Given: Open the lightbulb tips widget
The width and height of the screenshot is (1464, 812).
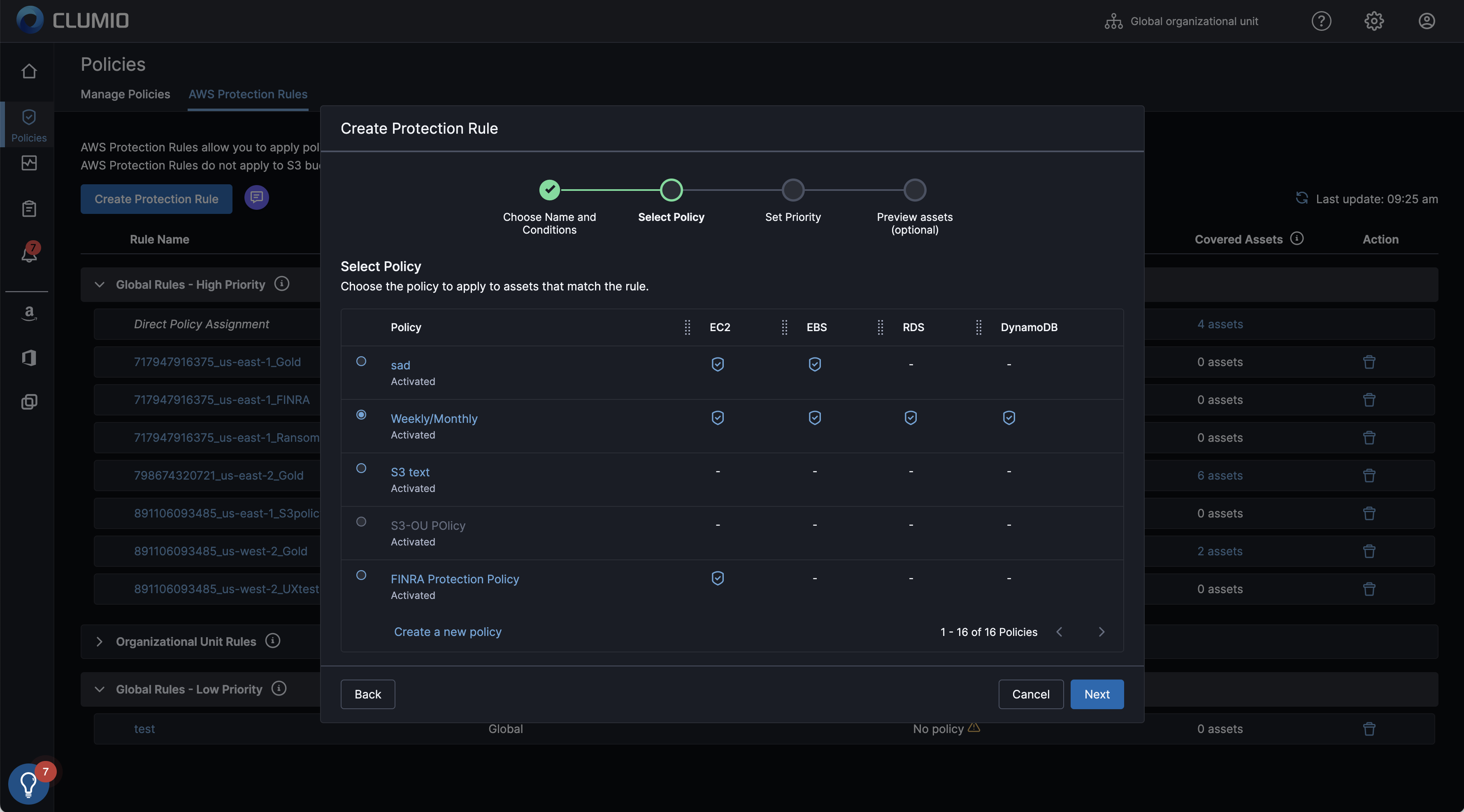Looking at the screenshot, I should point(28,784).
